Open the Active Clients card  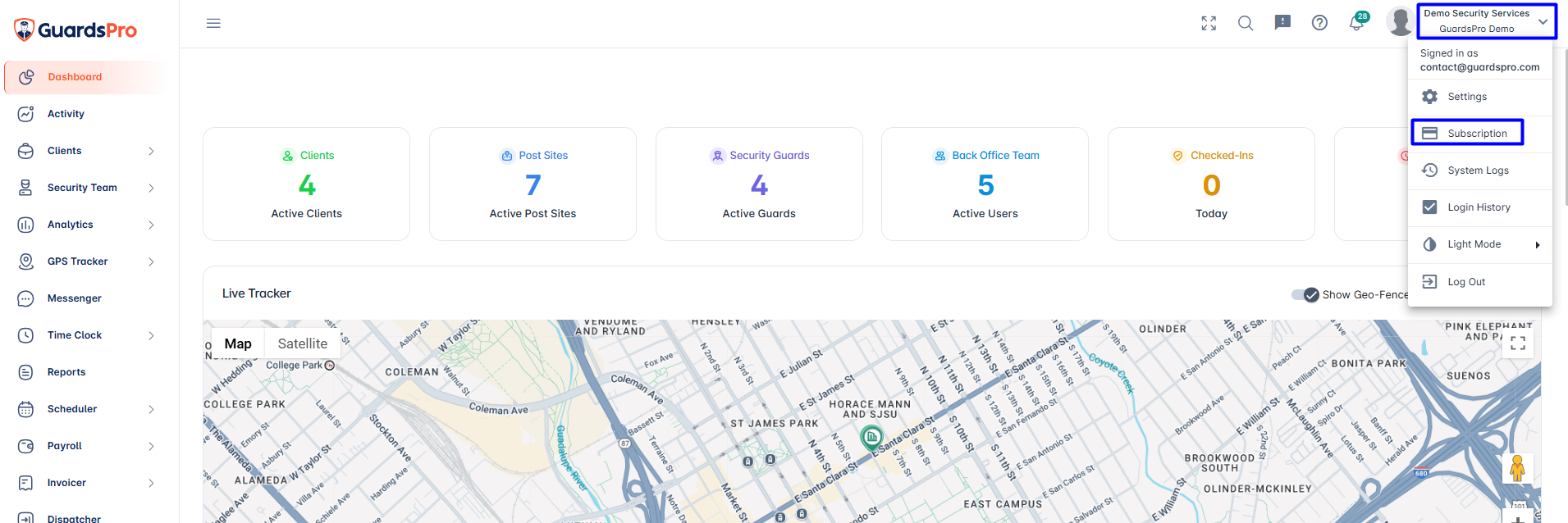pos(306,184)
